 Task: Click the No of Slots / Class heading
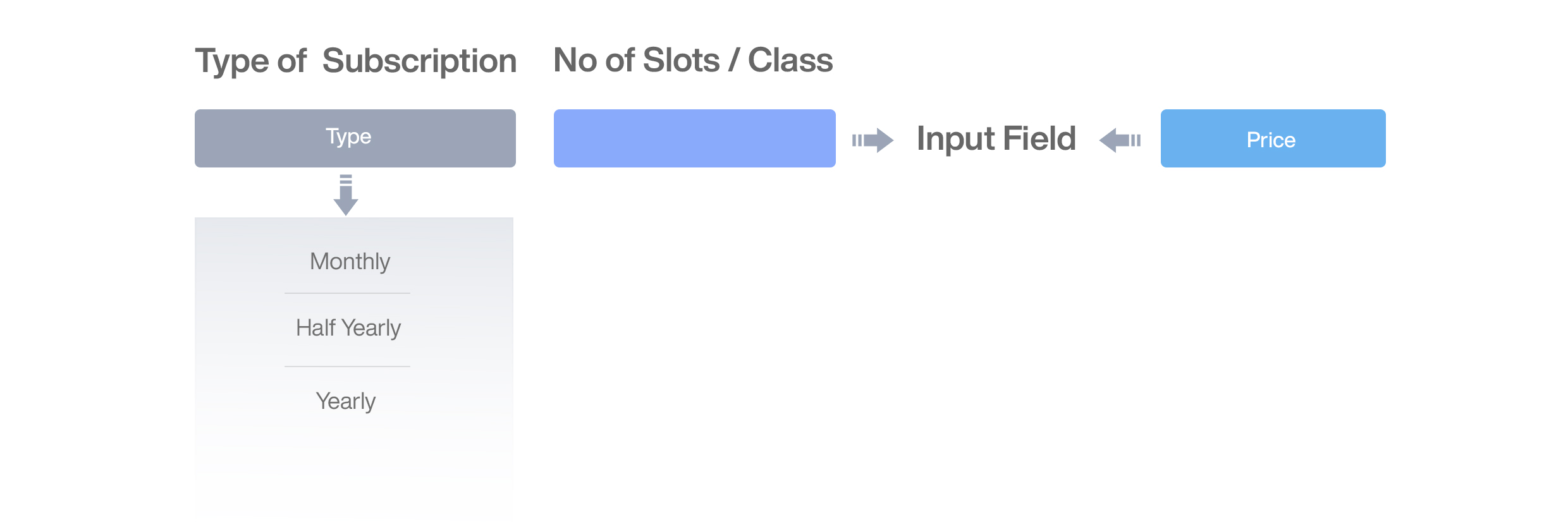pos(693,60)
